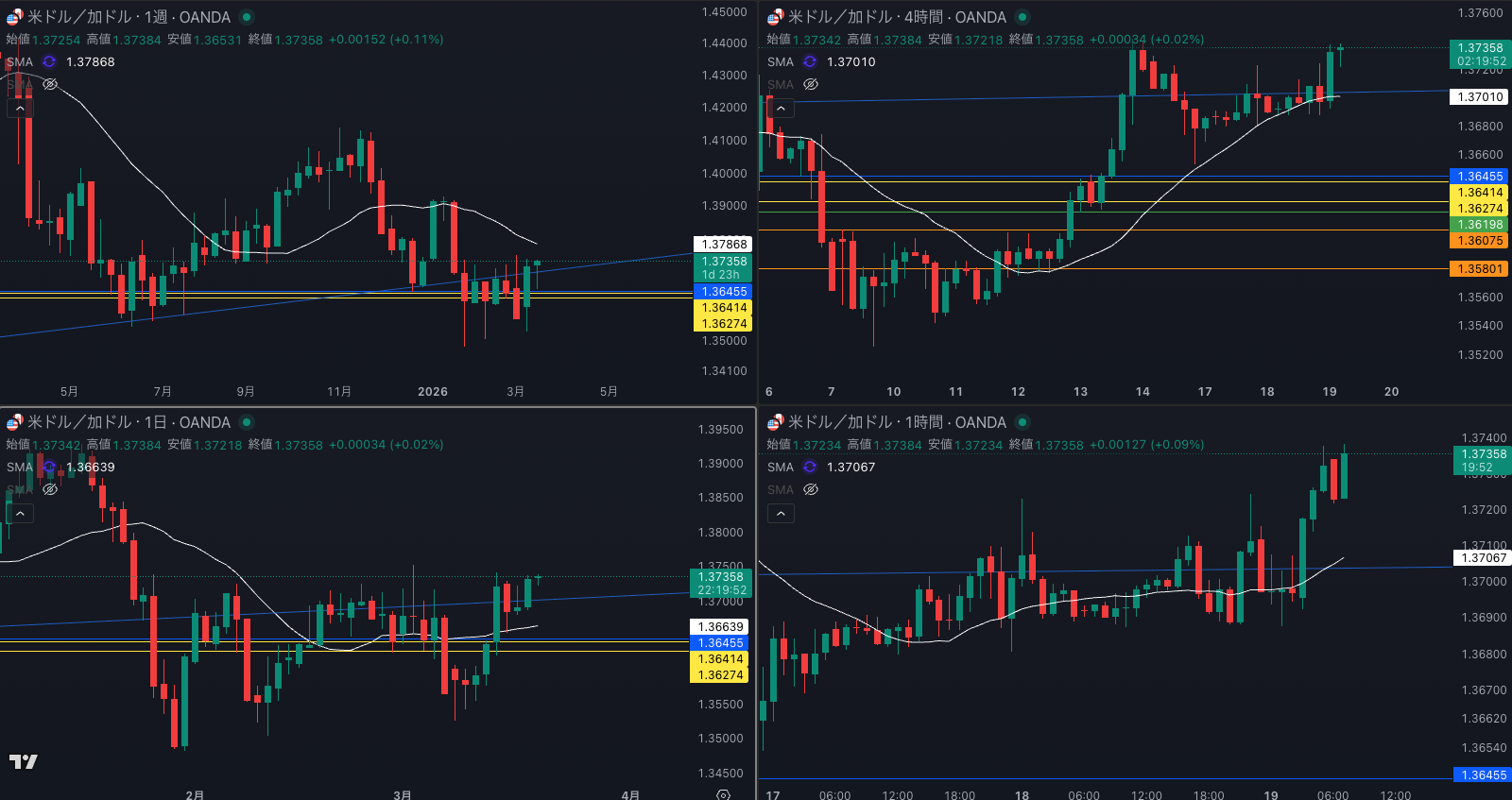The width and height of the screenshot is (1512, 800).
Task: Click the SMA refresh icon on the 4時間 chart
Action: click(x=810, y=61)
